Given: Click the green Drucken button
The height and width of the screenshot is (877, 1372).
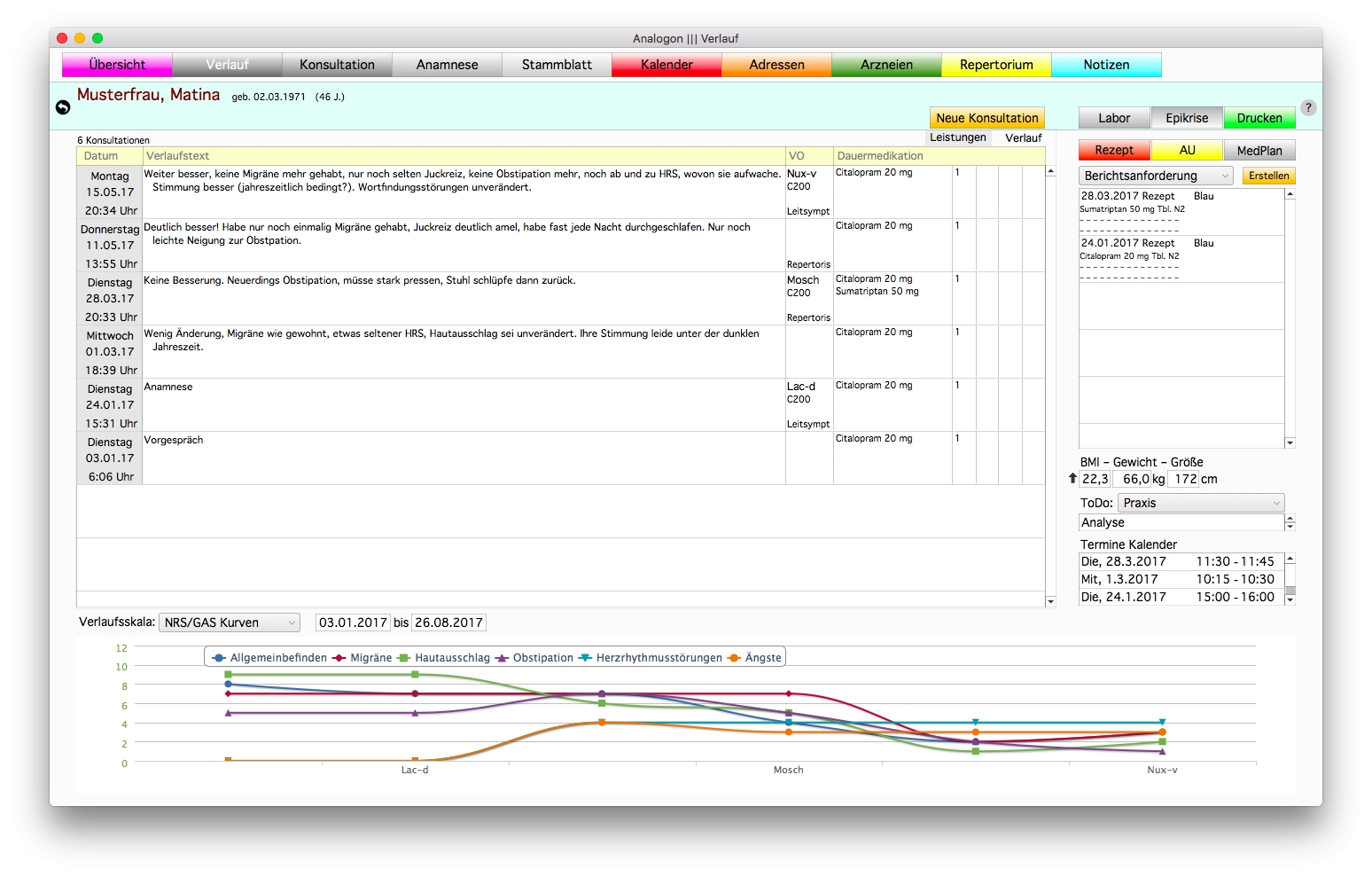Looking at the screenshot, I should click(x=1259, y=118).
